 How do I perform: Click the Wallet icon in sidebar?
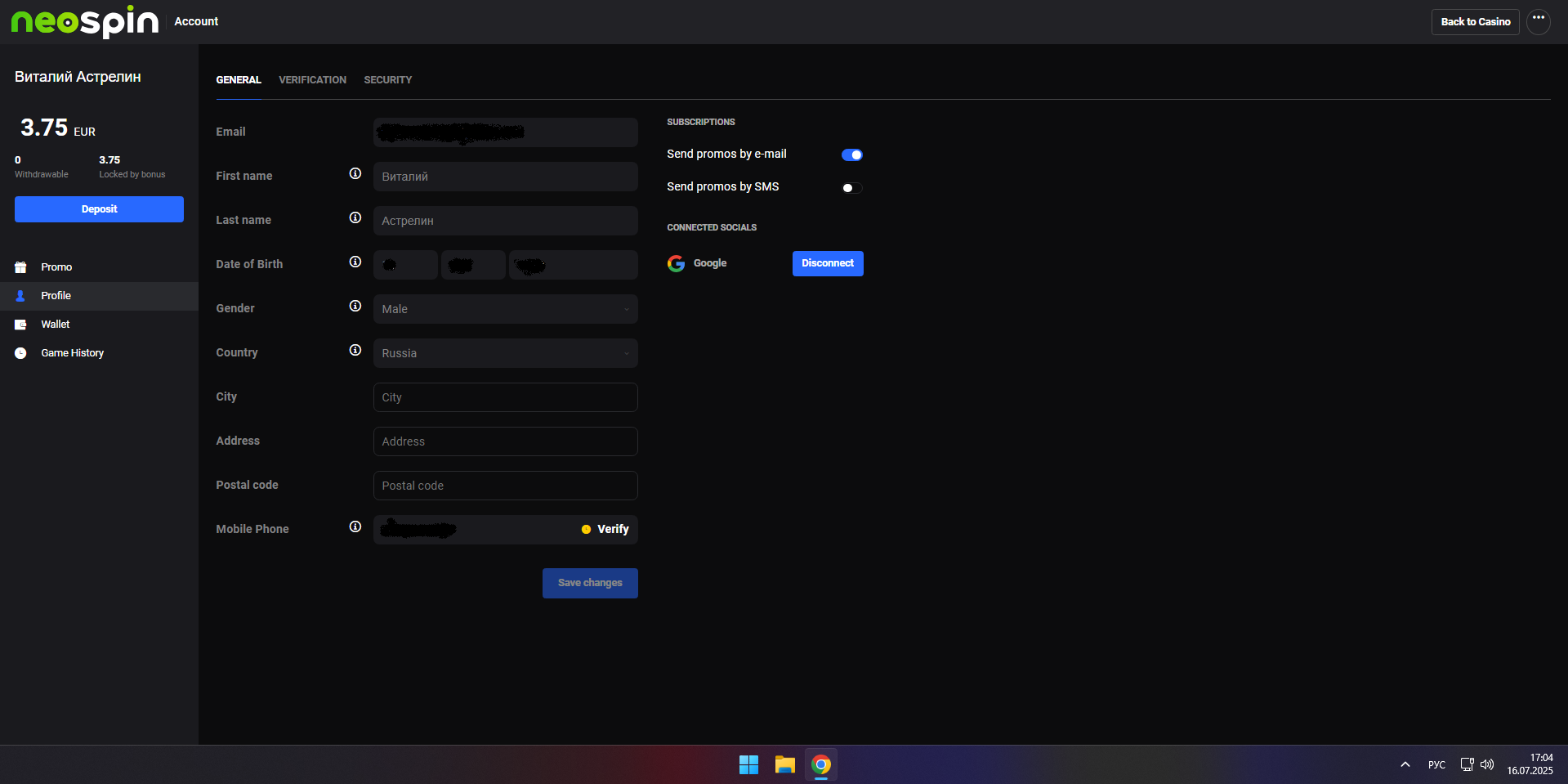20,325
